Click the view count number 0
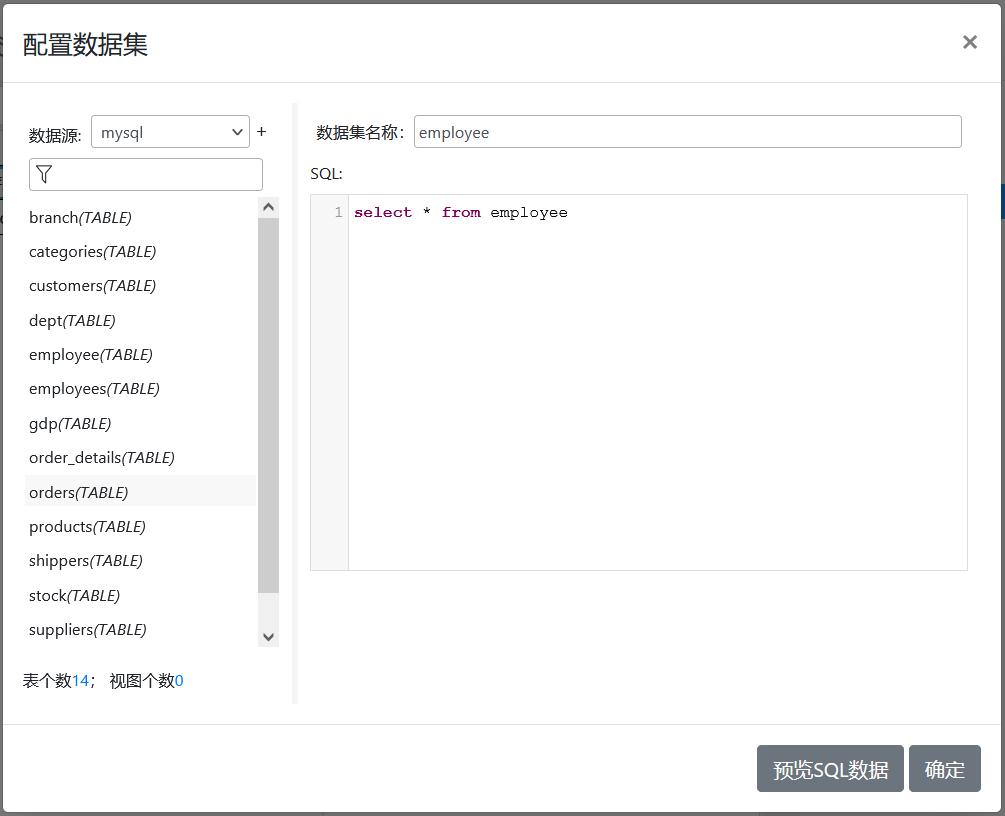1005x816 pixels. click(179, 681)
